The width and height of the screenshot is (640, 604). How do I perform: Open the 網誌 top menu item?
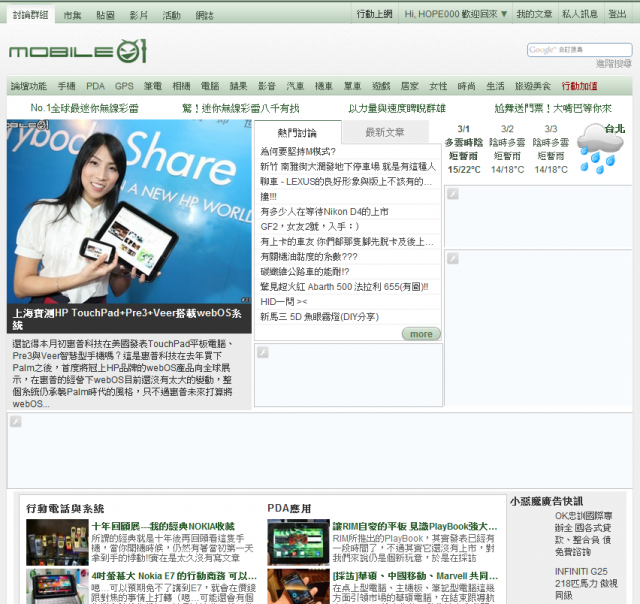(204, 15)
